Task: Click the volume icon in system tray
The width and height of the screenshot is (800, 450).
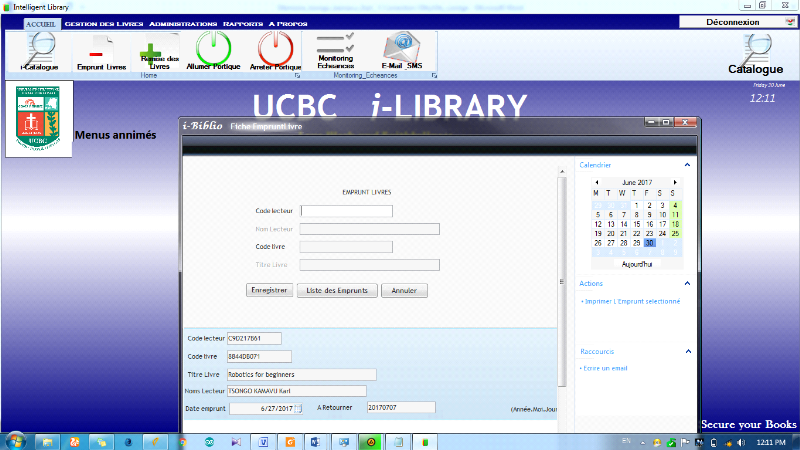Action: tap(741, 442)
